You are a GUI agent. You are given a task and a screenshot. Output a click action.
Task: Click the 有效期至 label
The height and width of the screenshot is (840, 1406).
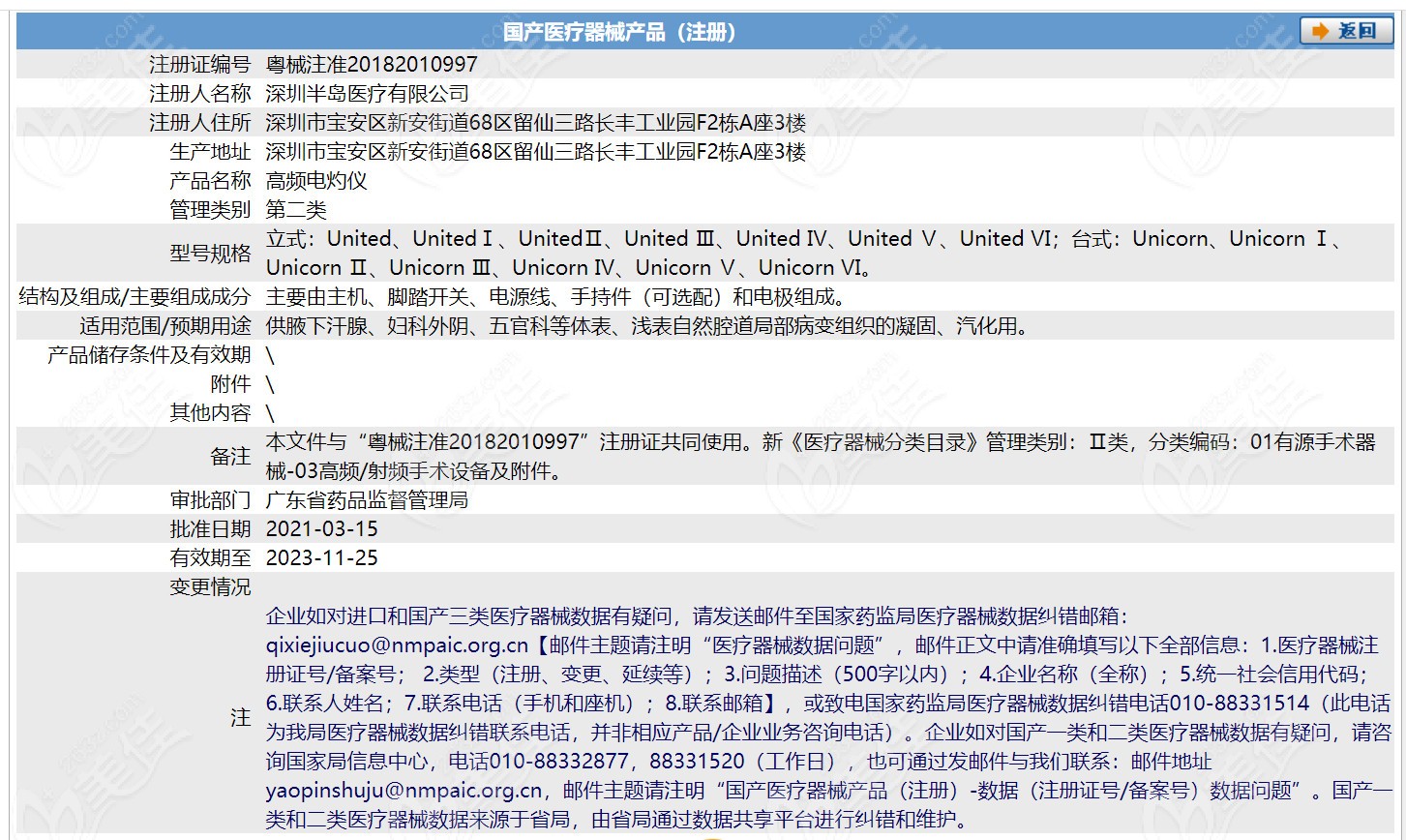(x=210, y=557)
